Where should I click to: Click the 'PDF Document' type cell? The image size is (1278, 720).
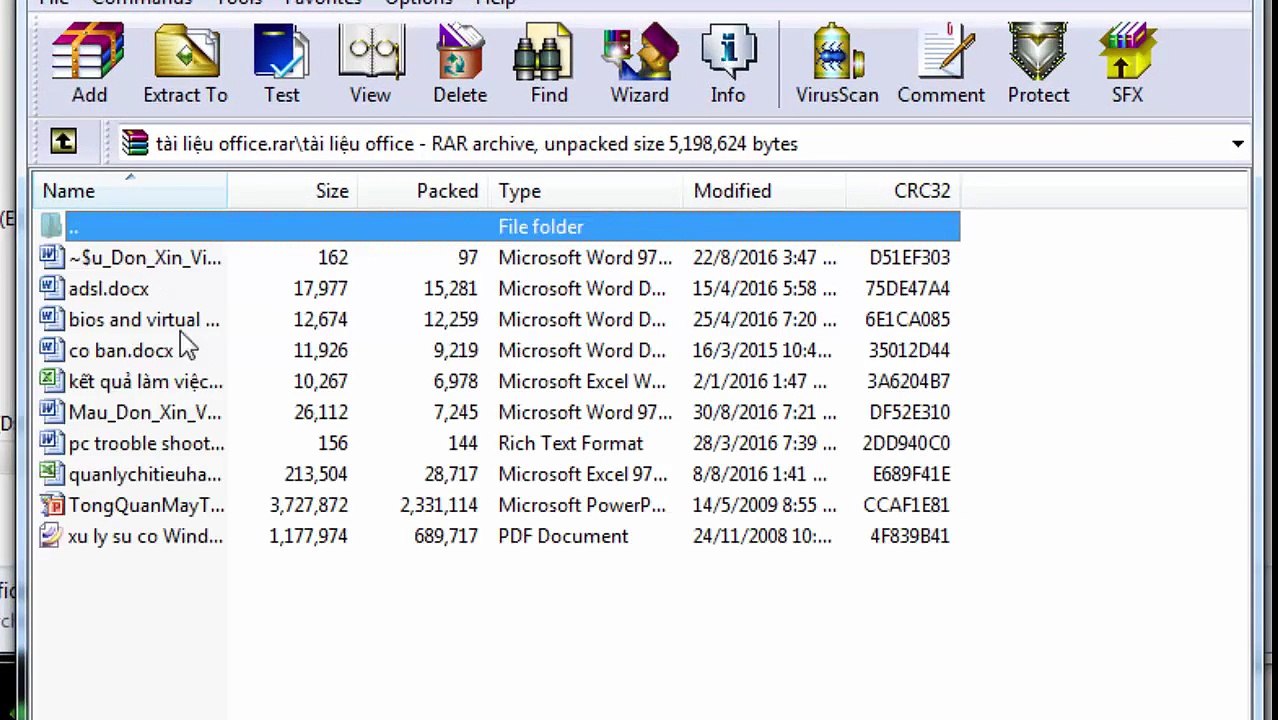(563, 537)
